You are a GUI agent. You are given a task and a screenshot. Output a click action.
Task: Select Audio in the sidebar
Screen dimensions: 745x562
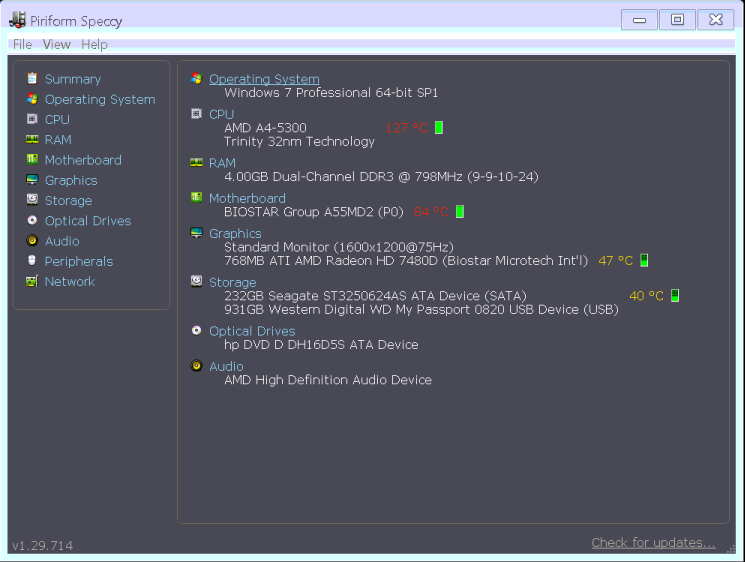tap(62, 241)
